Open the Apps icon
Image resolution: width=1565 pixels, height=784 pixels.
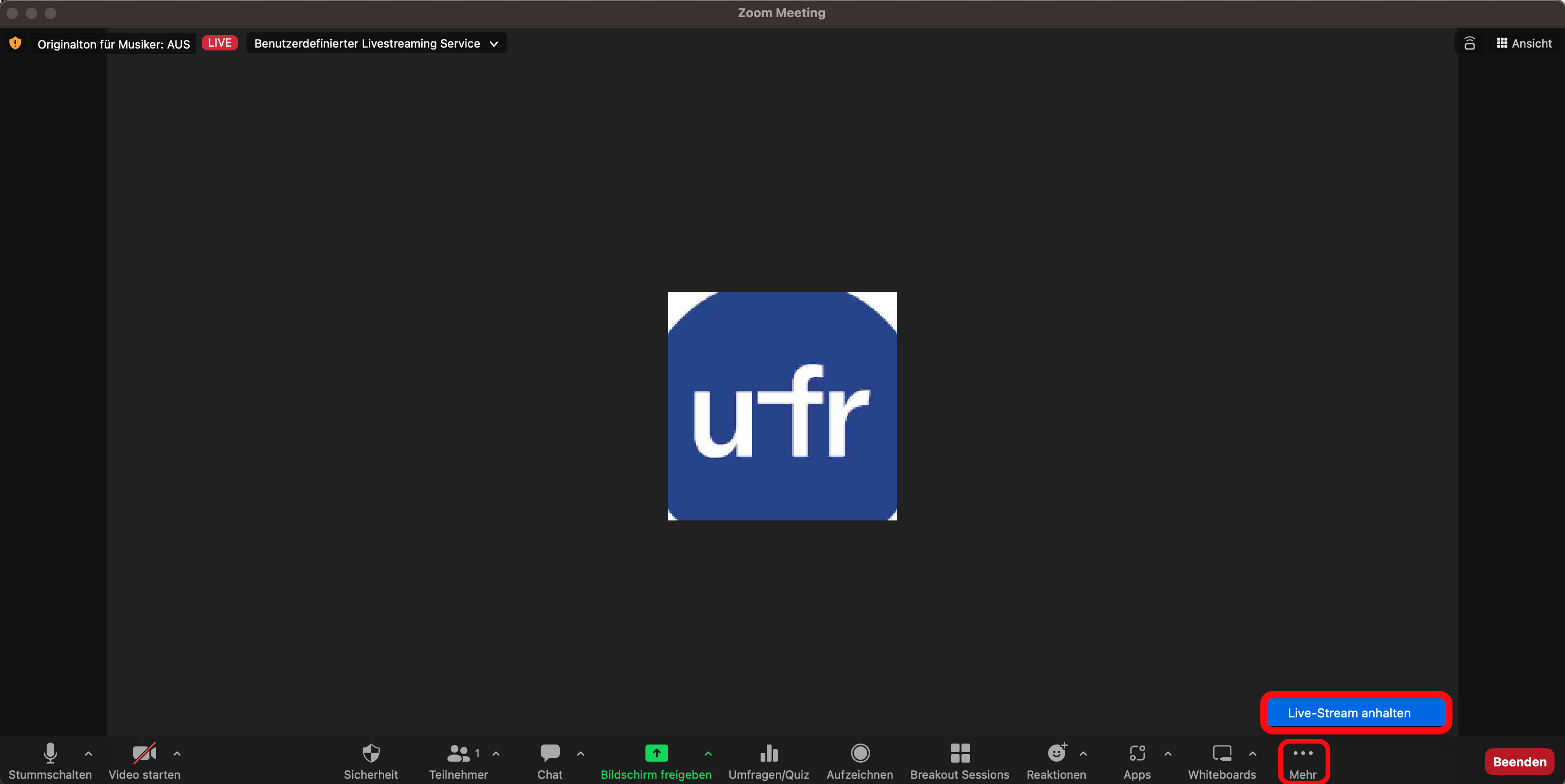[1137, 754]
